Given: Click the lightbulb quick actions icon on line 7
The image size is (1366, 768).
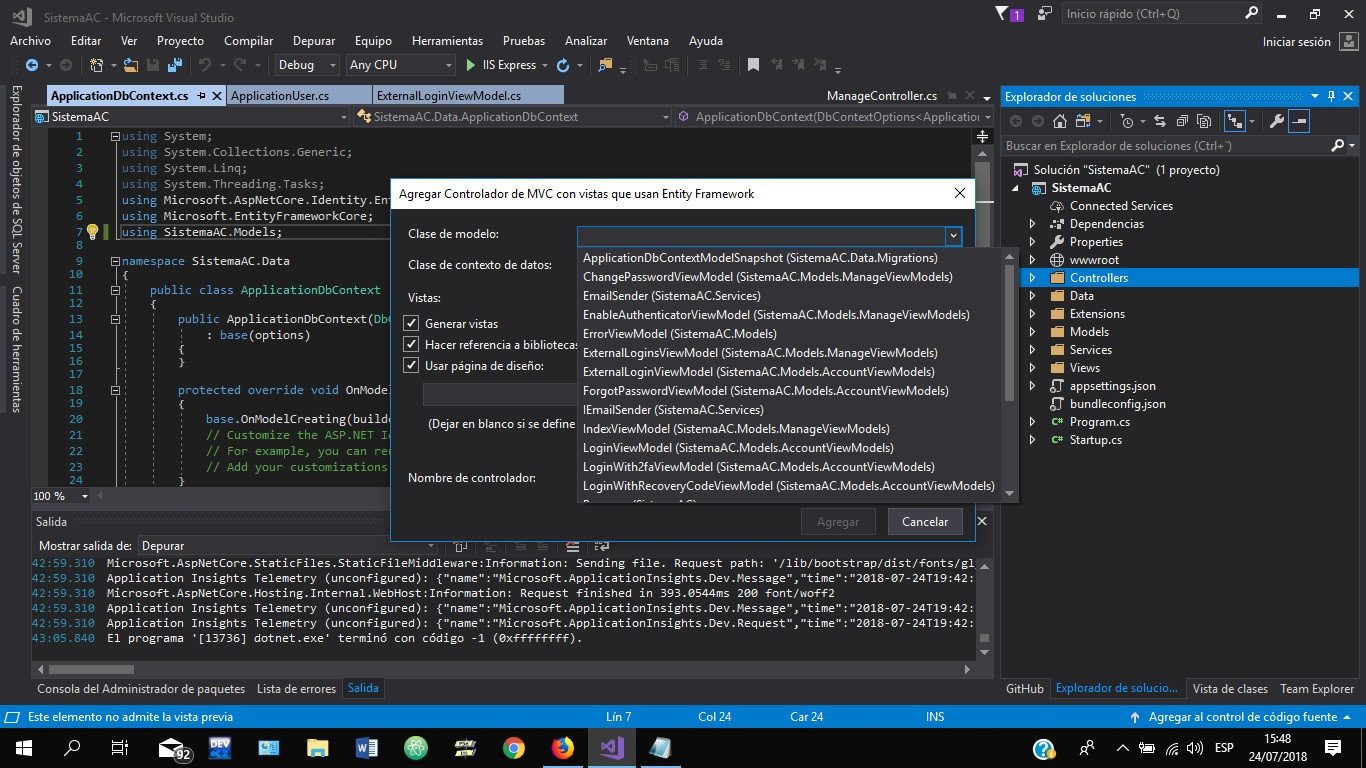Looking at the screenshot, I should click(92, 232).
